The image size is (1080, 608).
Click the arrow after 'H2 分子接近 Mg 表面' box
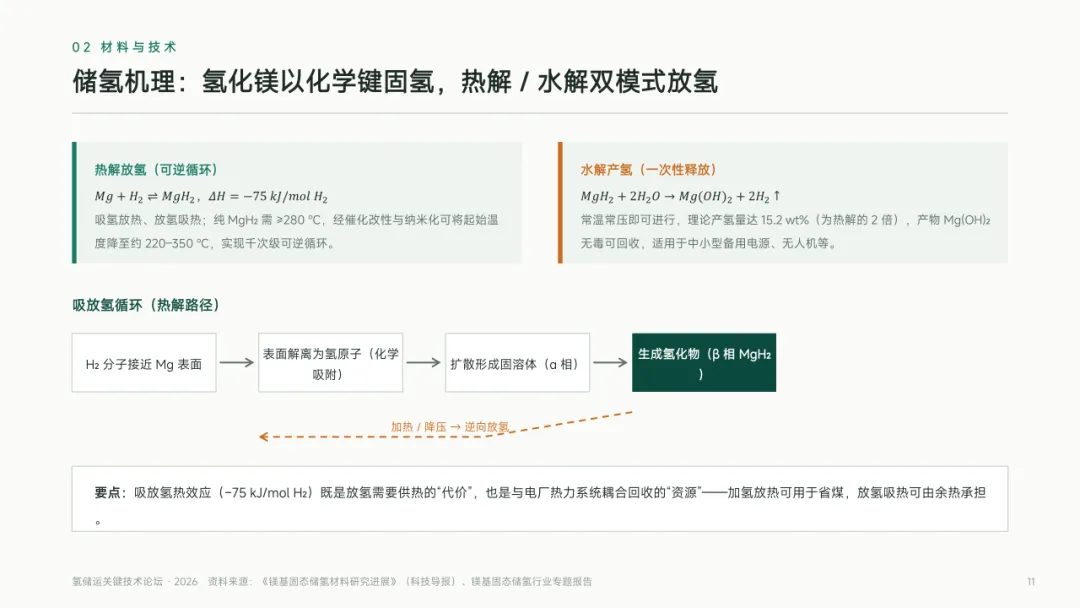237,363
